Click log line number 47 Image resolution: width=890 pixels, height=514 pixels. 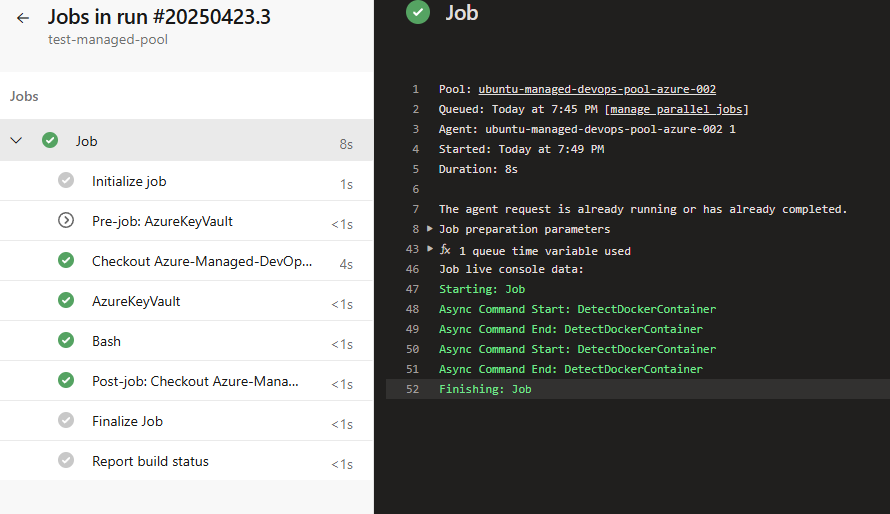[x=413, y=289]
